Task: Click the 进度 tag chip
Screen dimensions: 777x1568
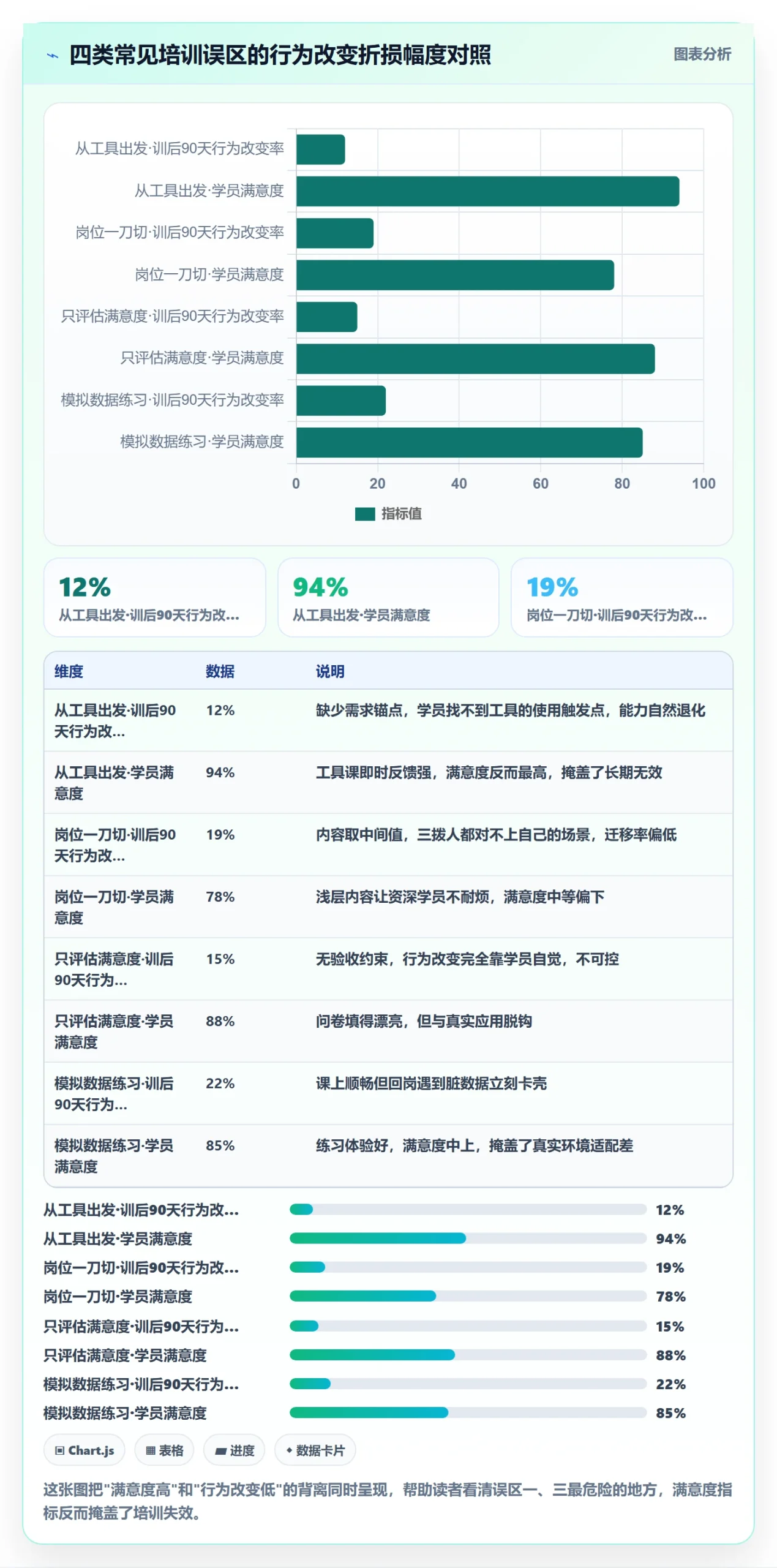Action: (x=234, y=1450)
